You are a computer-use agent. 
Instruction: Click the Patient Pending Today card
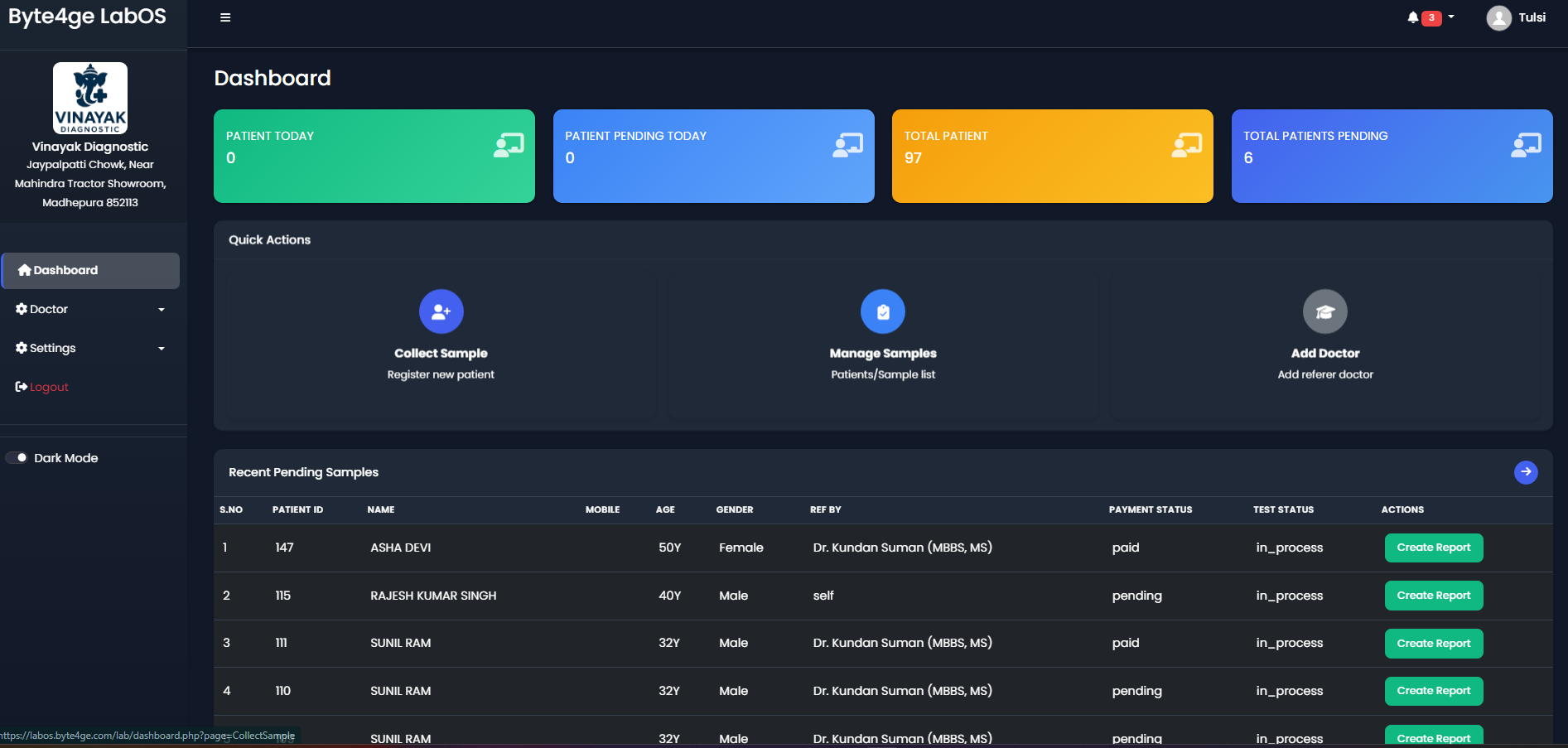click(713, 156)
